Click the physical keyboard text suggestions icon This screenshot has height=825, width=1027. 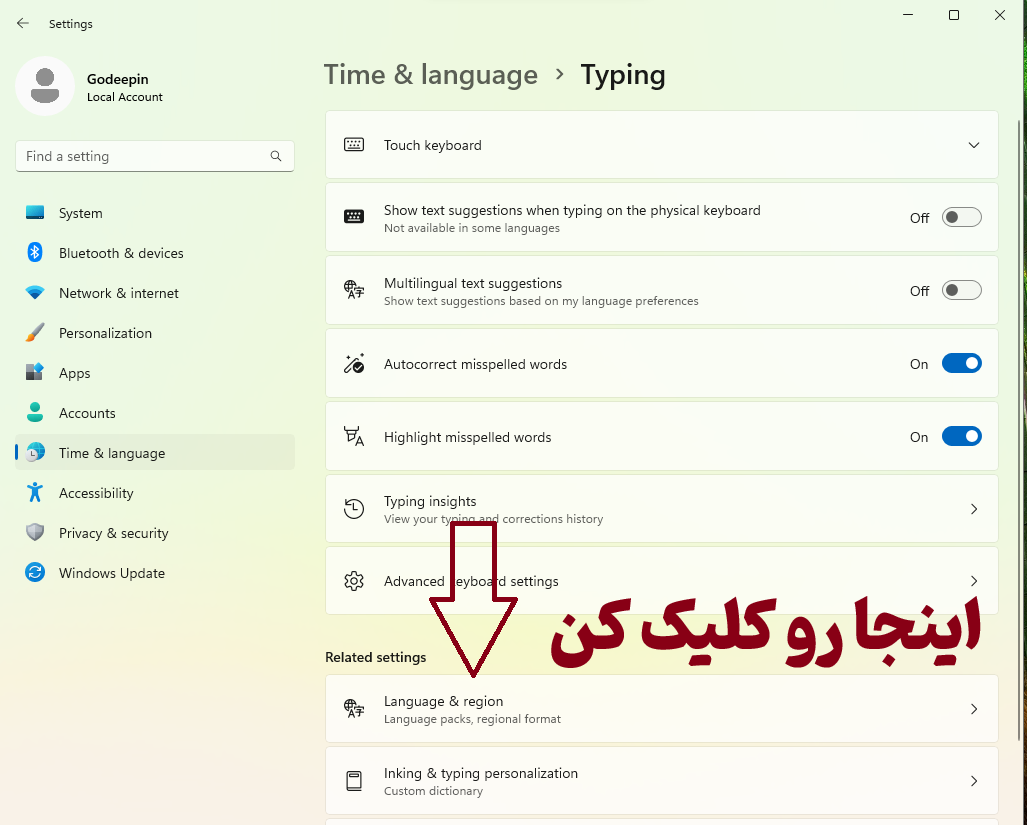point(354,217)
